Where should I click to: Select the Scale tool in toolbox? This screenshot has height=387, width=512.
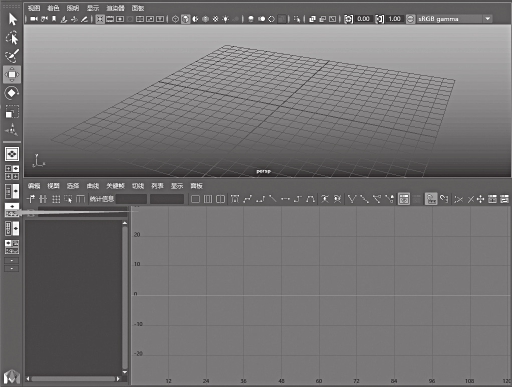[x=12, y=111]
